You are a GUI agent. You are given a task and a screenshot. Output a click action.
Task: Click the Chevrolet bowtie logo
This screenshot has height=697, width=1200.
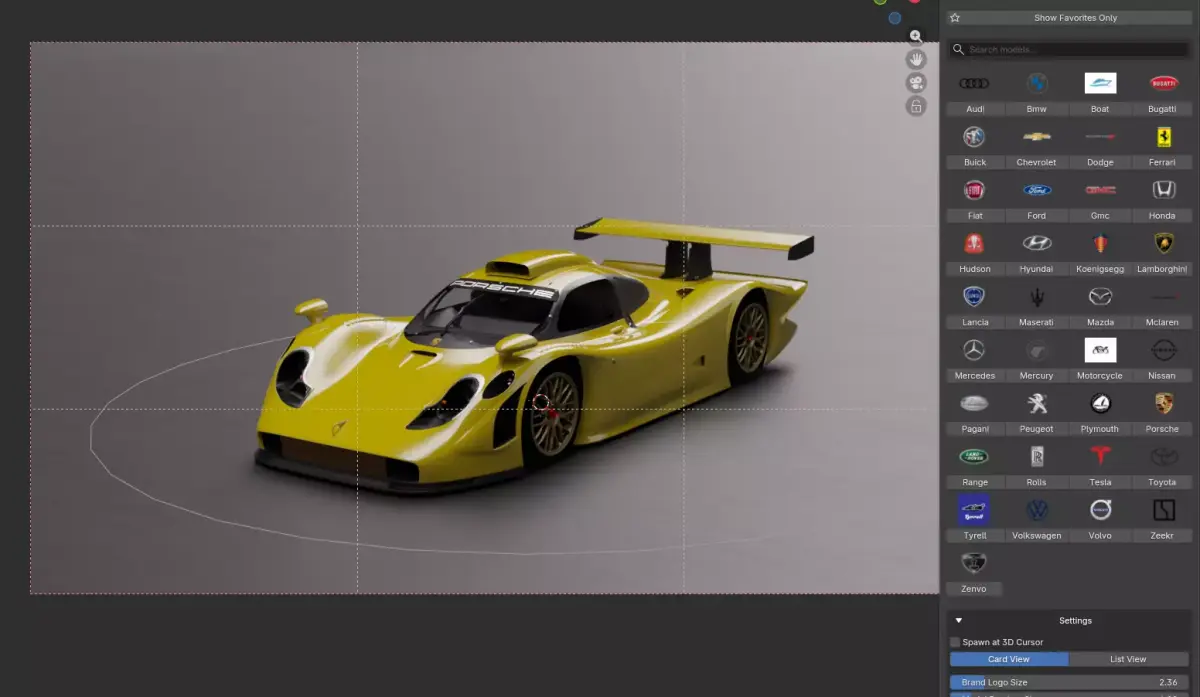pos(1037,136)
